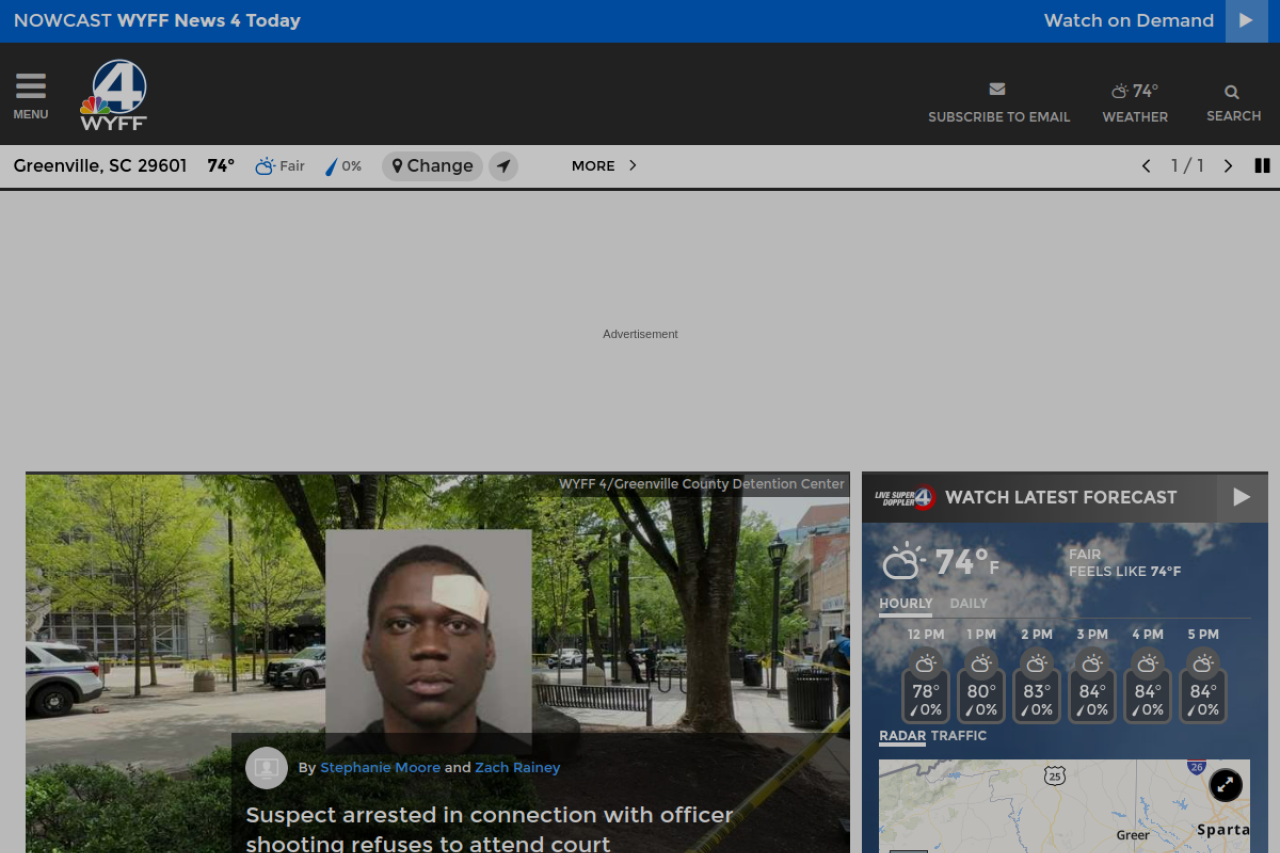
Task: Open author Zach Rainey link
Action: point(517,768)
